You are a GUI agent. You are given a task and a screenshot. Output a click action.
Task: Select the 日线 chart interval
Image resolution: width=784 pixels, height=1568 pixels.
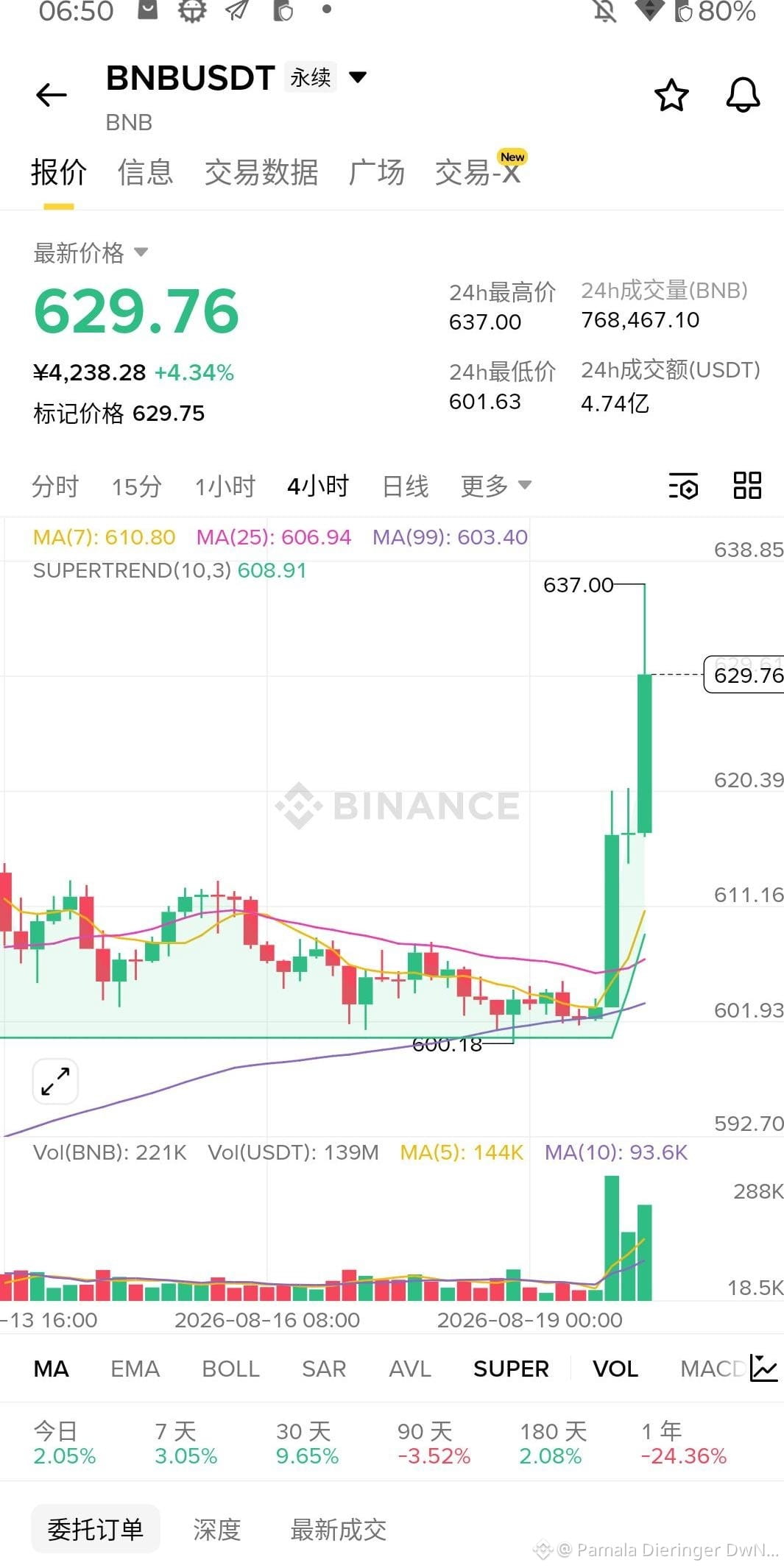[406, 486]
